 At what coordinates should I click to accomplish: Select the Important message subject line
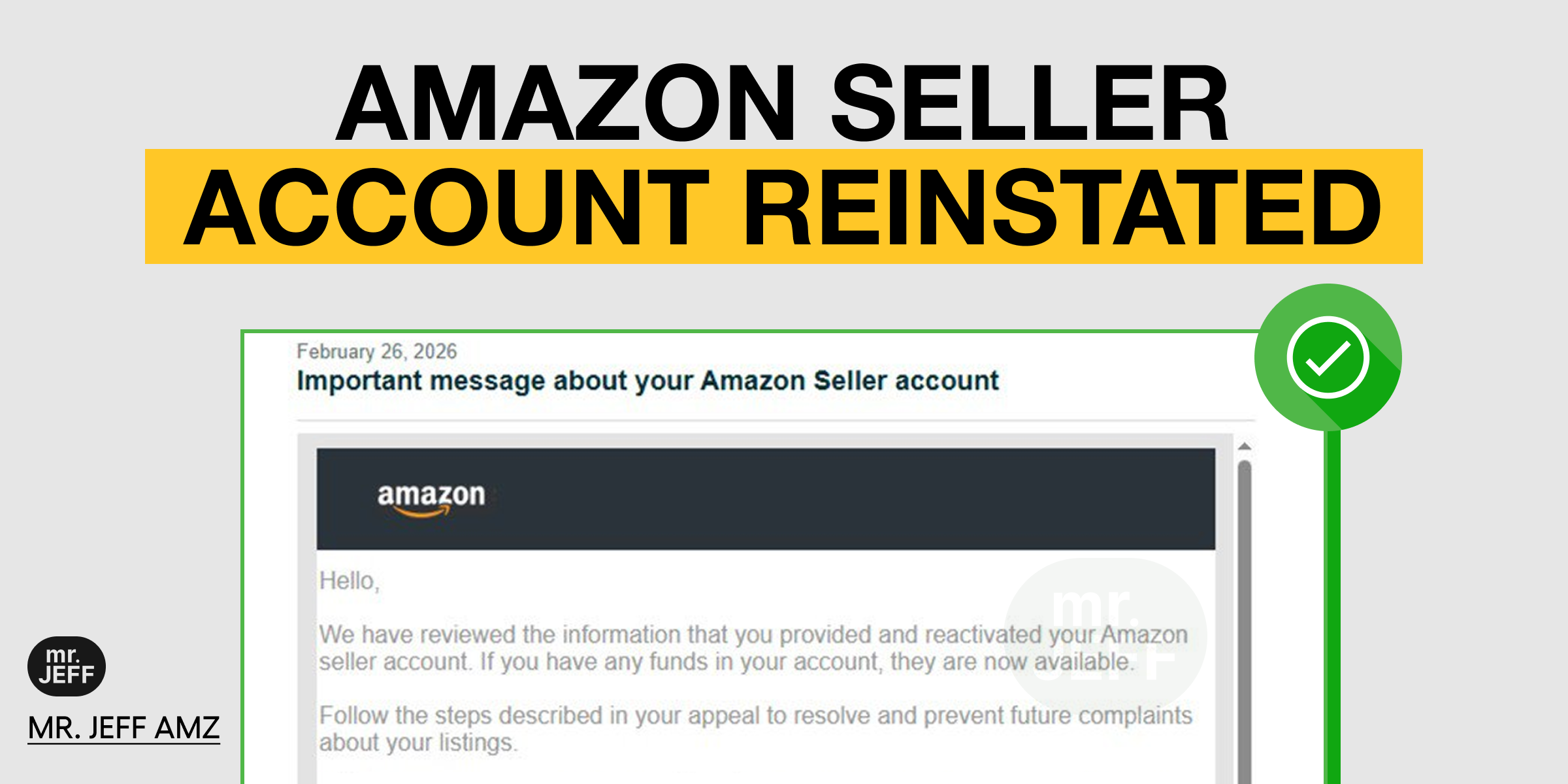(647, 381)
